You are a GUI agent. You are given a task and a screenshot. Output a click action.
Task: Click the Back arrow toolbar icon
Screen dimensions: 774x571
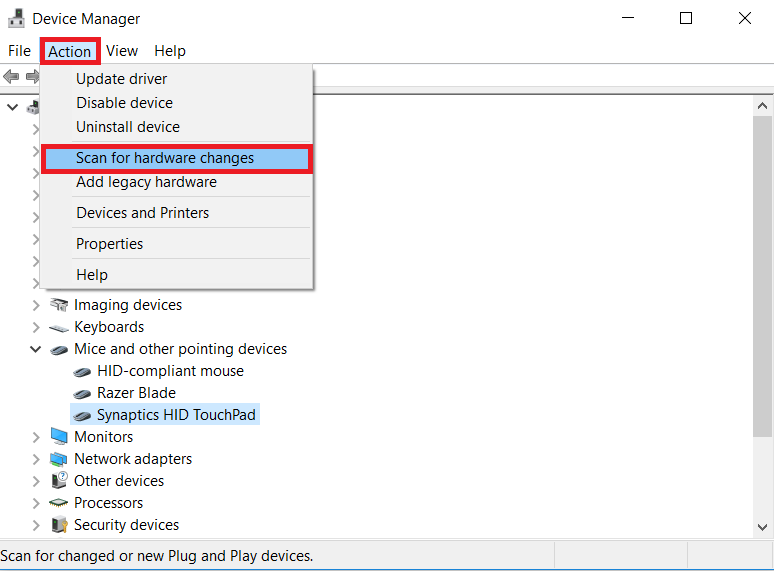[x=11, y=76]
